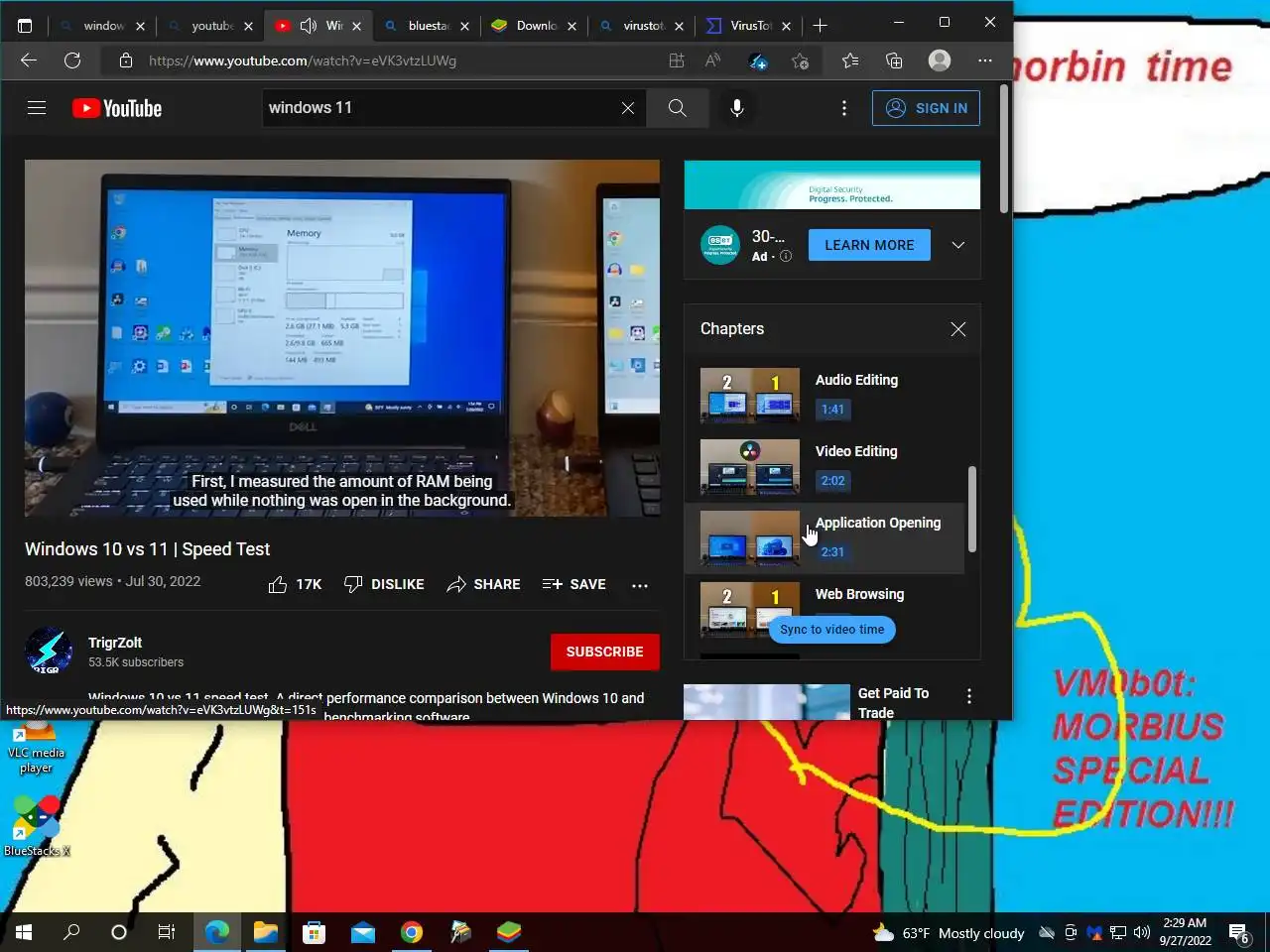The width and height of the screenshot is (1270, 952).
Task: Click LEARN MORE on the ad
Action: 869,245
